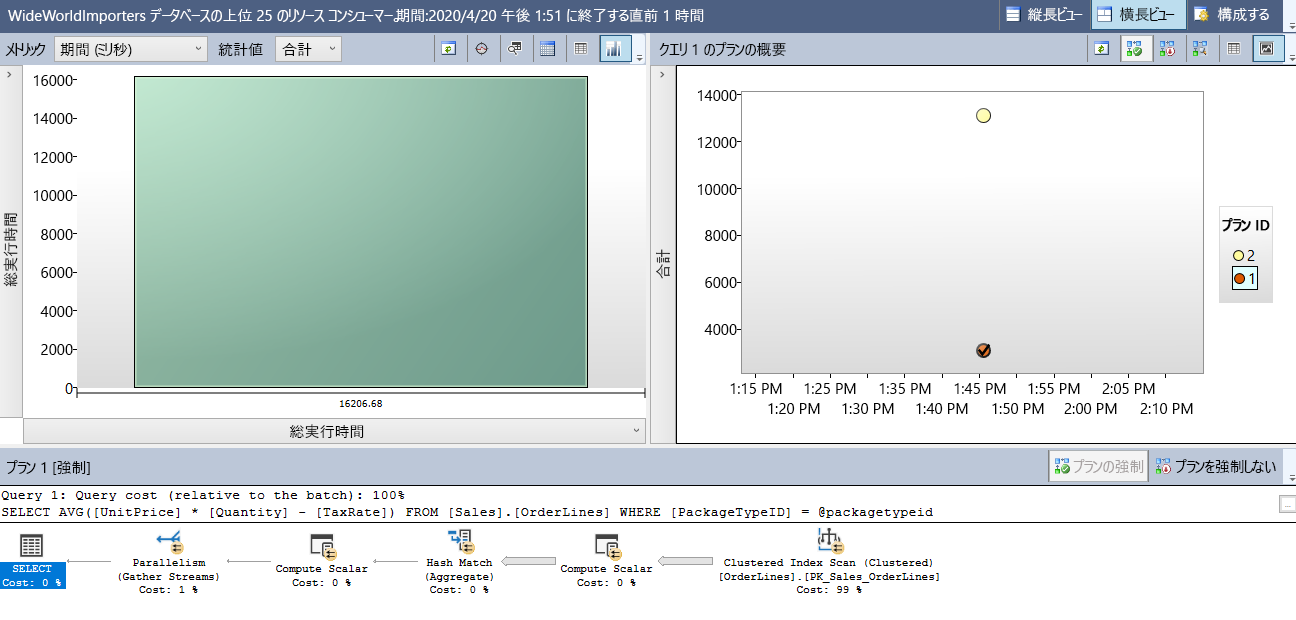Open the 総実行時間 x-axis dropdown

[x=334, y=431]
